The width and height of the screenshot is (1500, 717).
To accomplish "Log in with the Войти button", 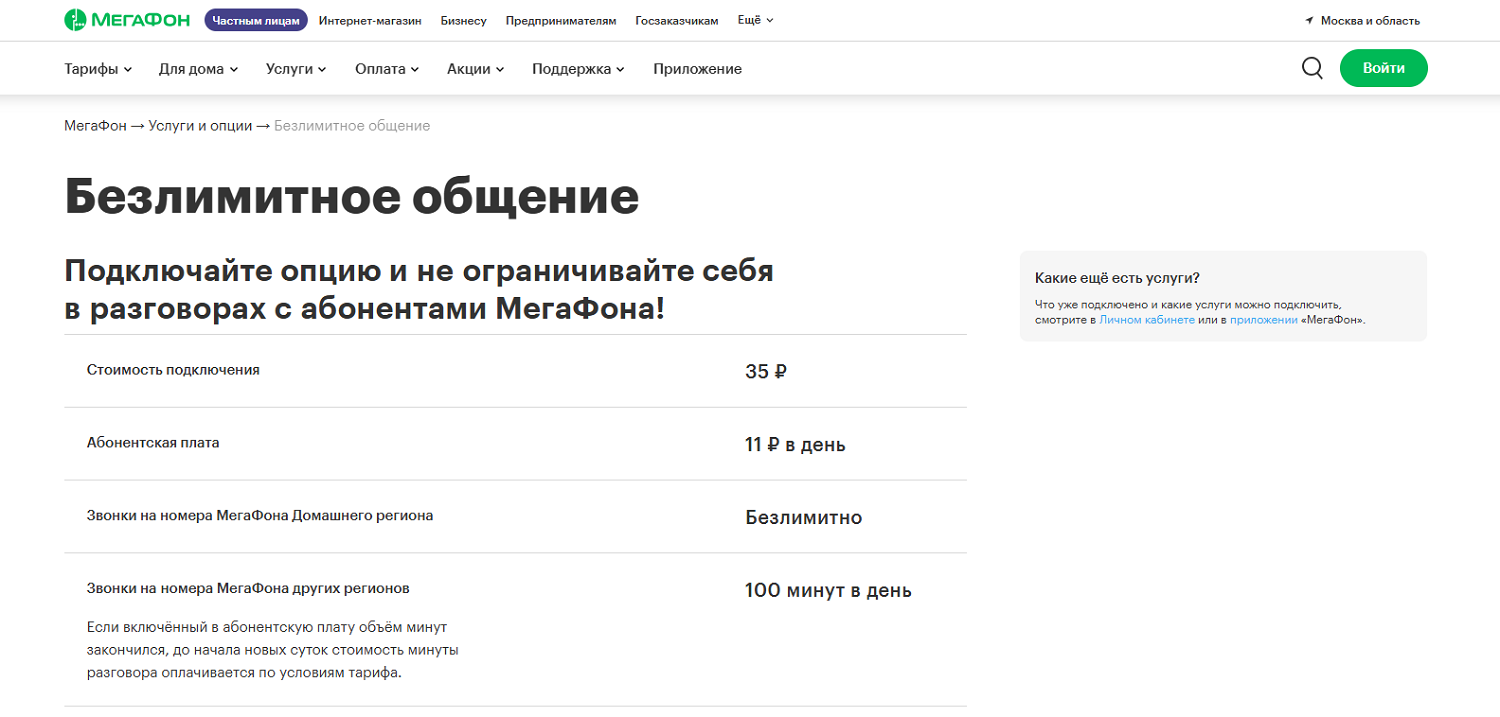I will (x=1383, y=68).
